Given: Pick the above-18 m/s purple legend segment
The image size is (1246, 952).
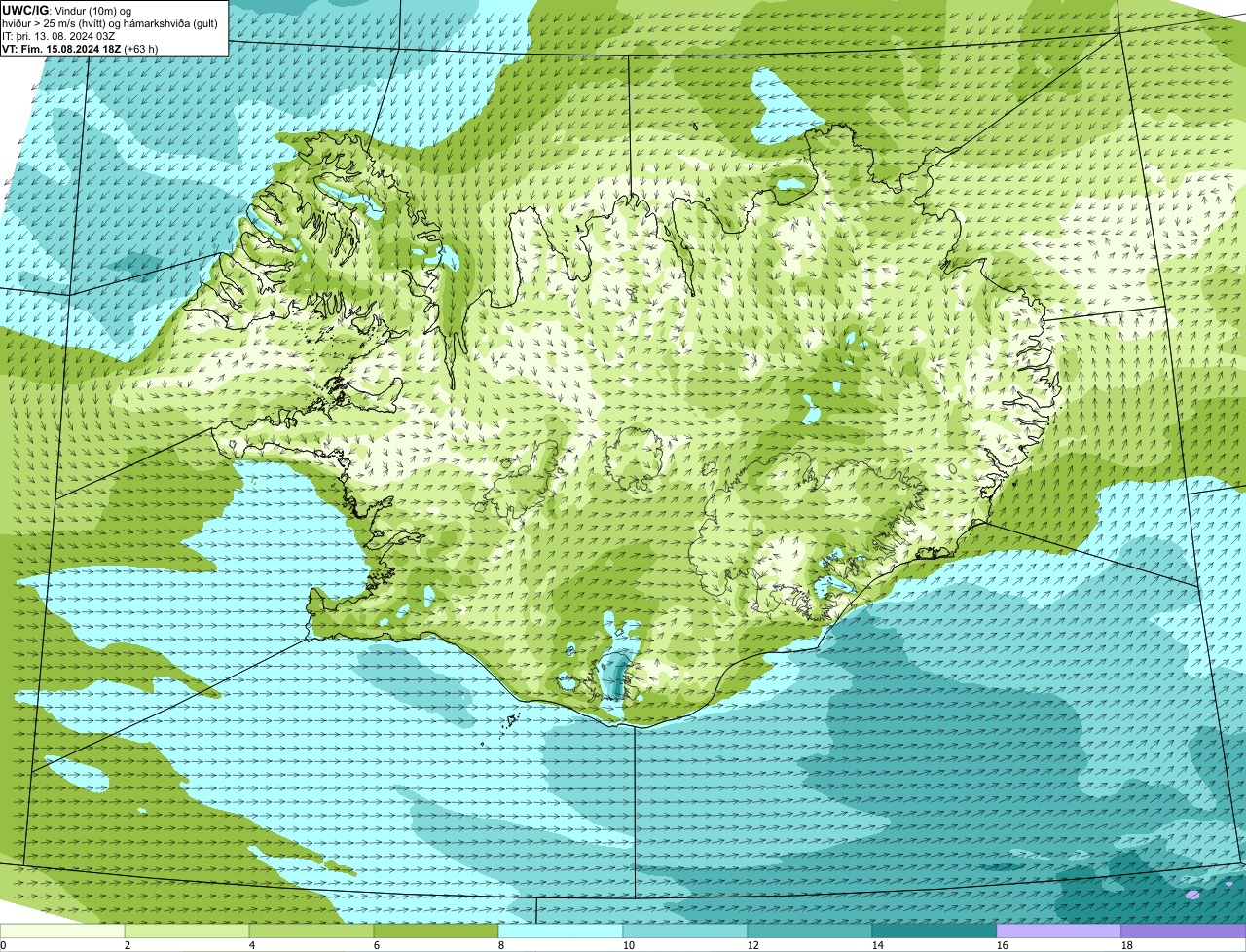Looking at the screenshot, I should 1184,932.
